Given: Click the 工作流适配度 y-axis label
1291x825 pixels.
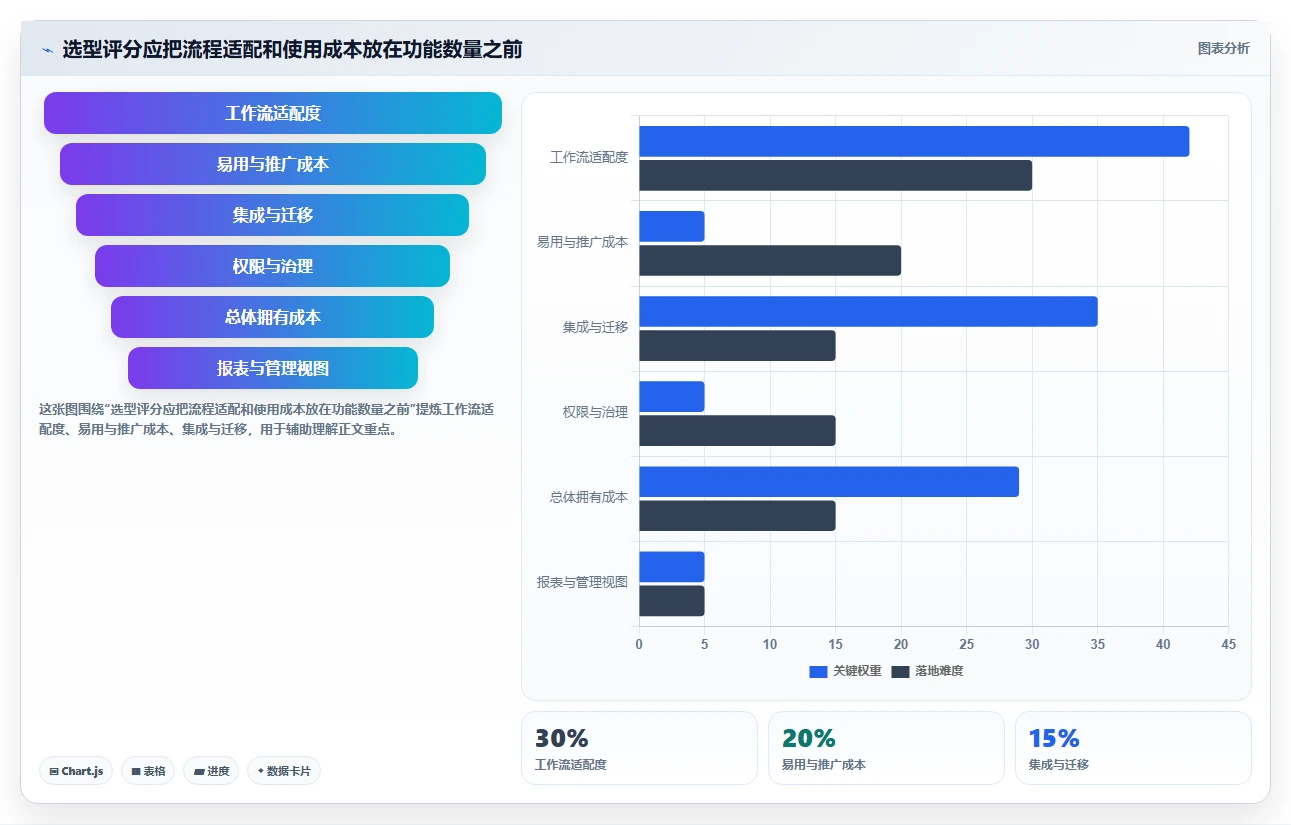Looking at the screenshot, I should click(x=589, y=158).
